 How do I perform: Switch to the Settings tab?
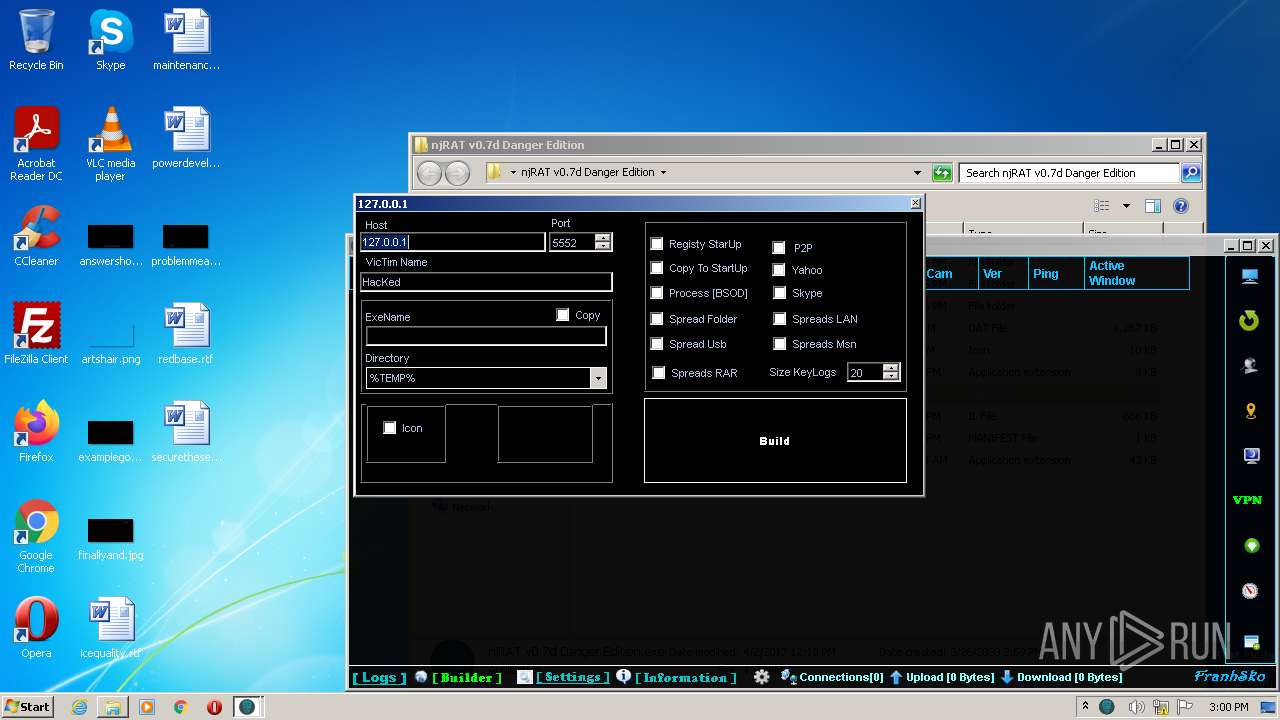pos(572,677)
